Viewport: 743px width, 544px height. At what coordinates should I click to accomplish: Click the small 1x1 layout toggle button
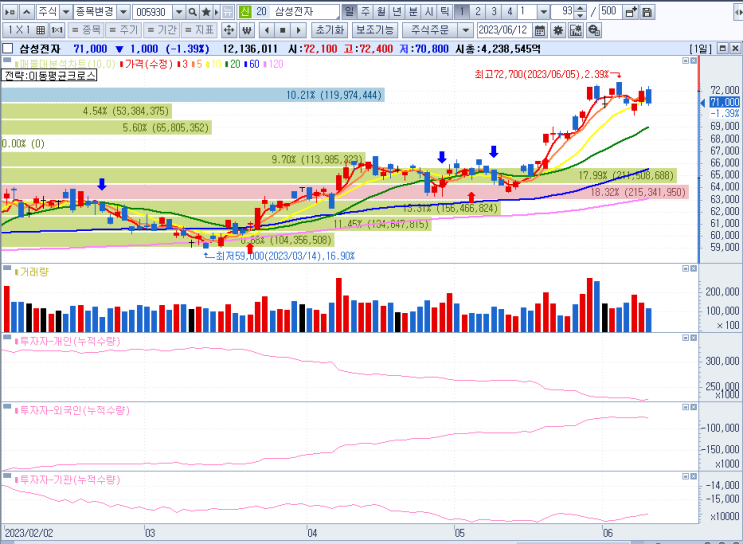(x=57, y=30)
